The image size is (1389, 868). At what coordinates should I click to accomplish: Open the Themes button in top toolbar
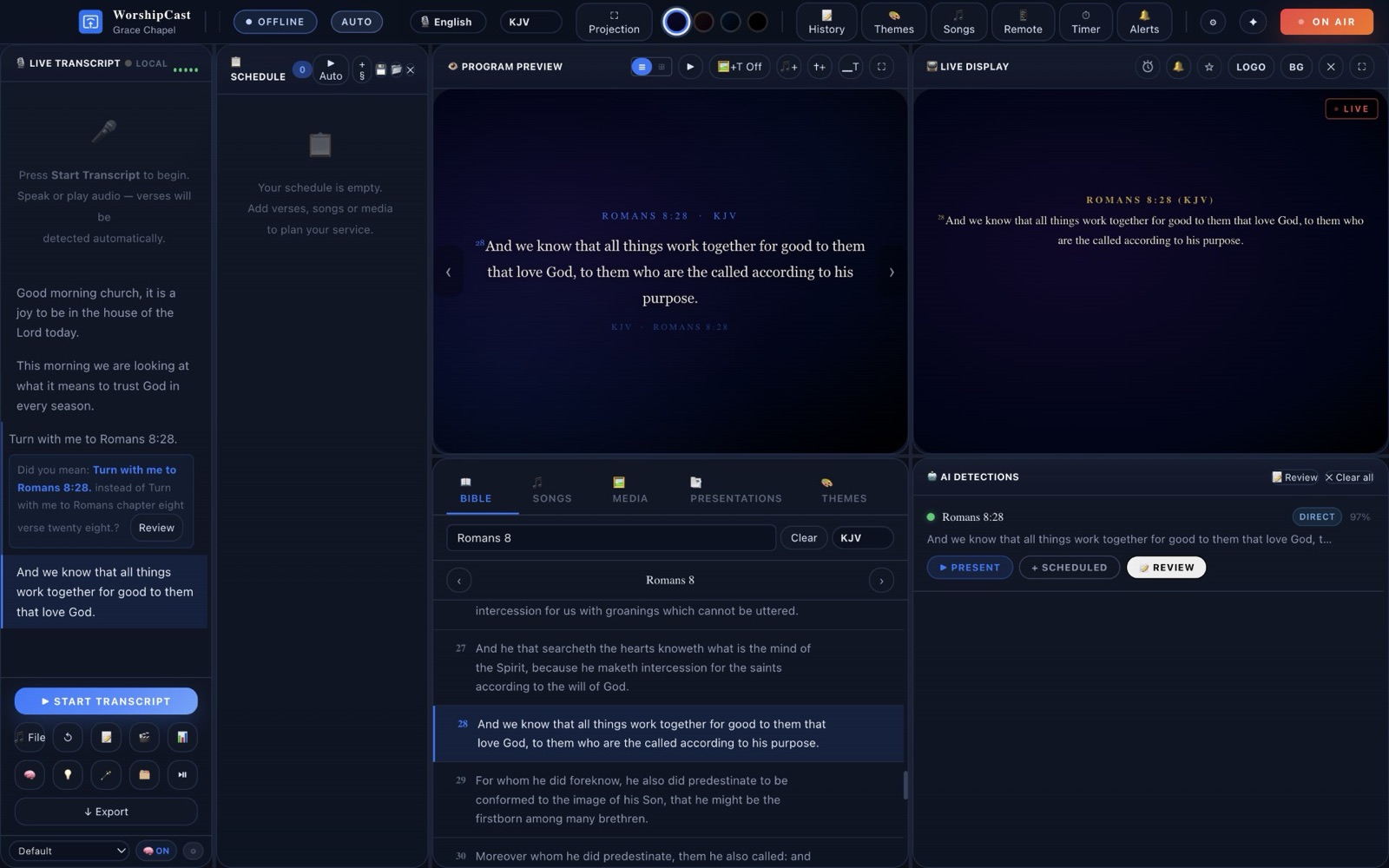click(893, 22)
